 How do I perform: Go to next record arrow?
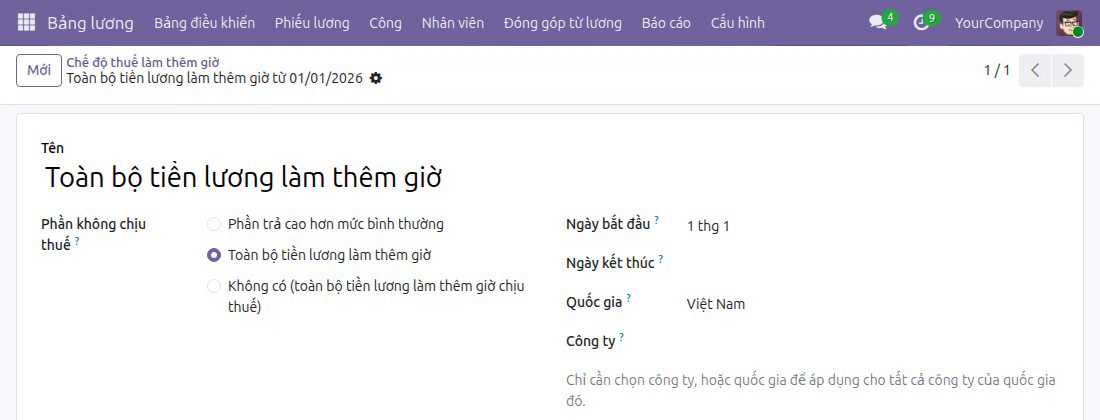click(x=1068, y=70)
